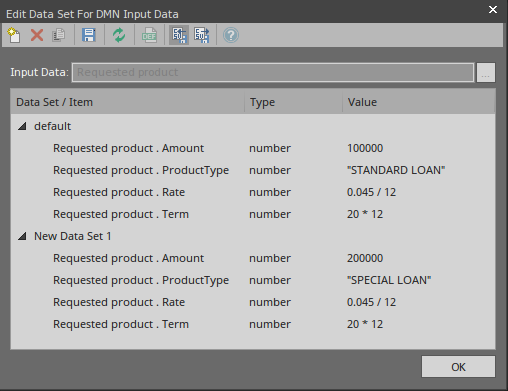Click number type of New Data Set 1 Term
Image resolution: width=508 pixels, height=391 pixels.
coord(270,324)
